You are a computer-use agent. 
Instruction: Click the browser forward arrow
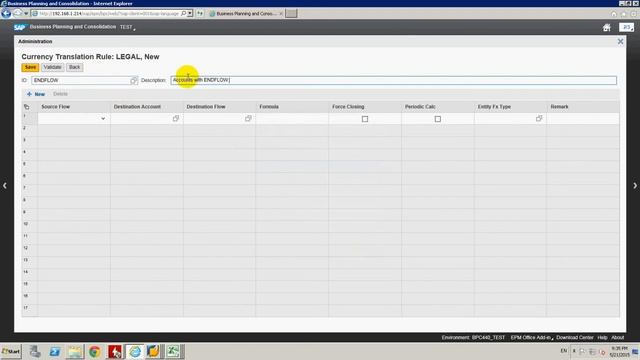pyautogui.click(x=18, y=13)
